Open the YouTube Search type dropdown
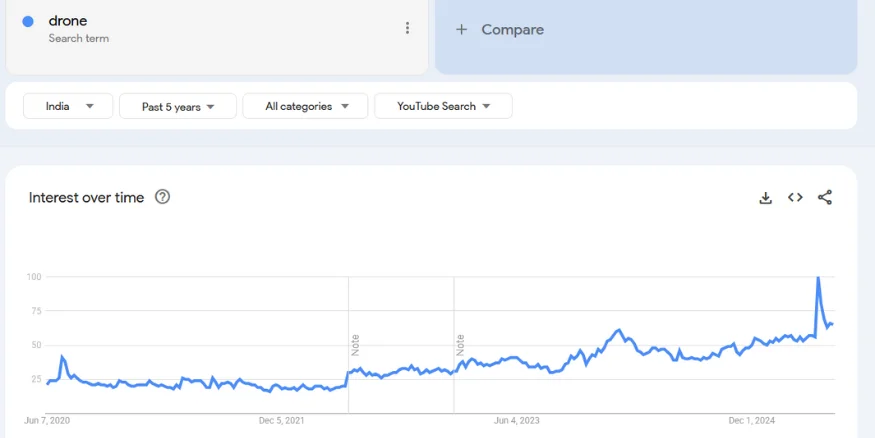 pyautogui.click(x=443, y=106)
